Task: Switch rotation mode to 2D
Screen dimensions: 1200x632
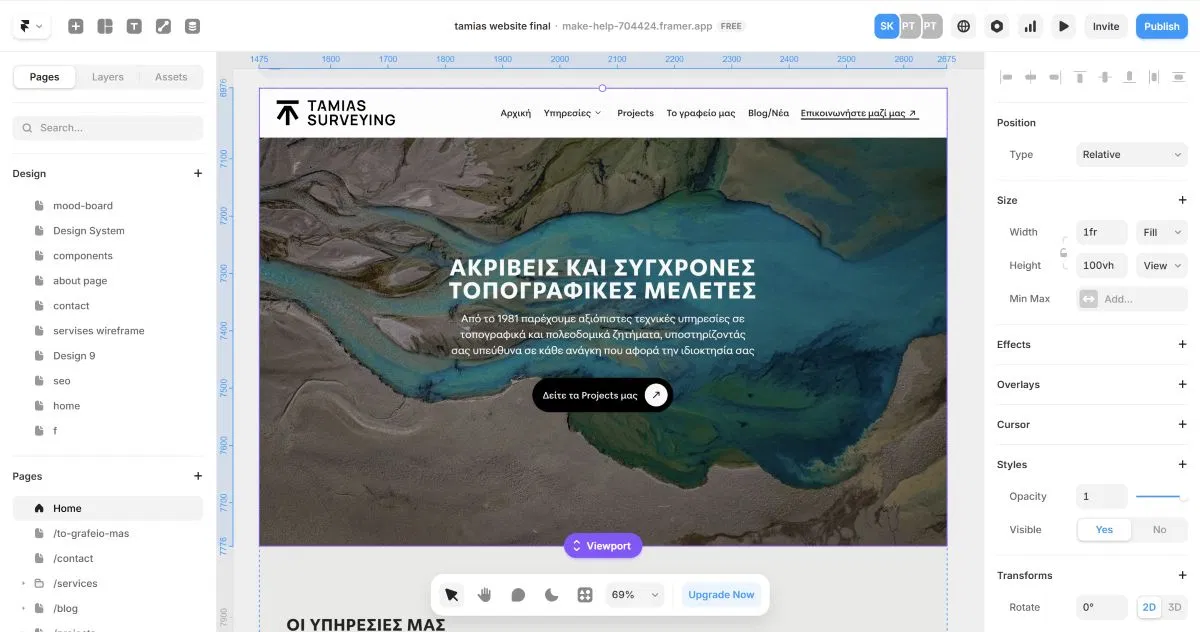Action: tap(1149, 607)
